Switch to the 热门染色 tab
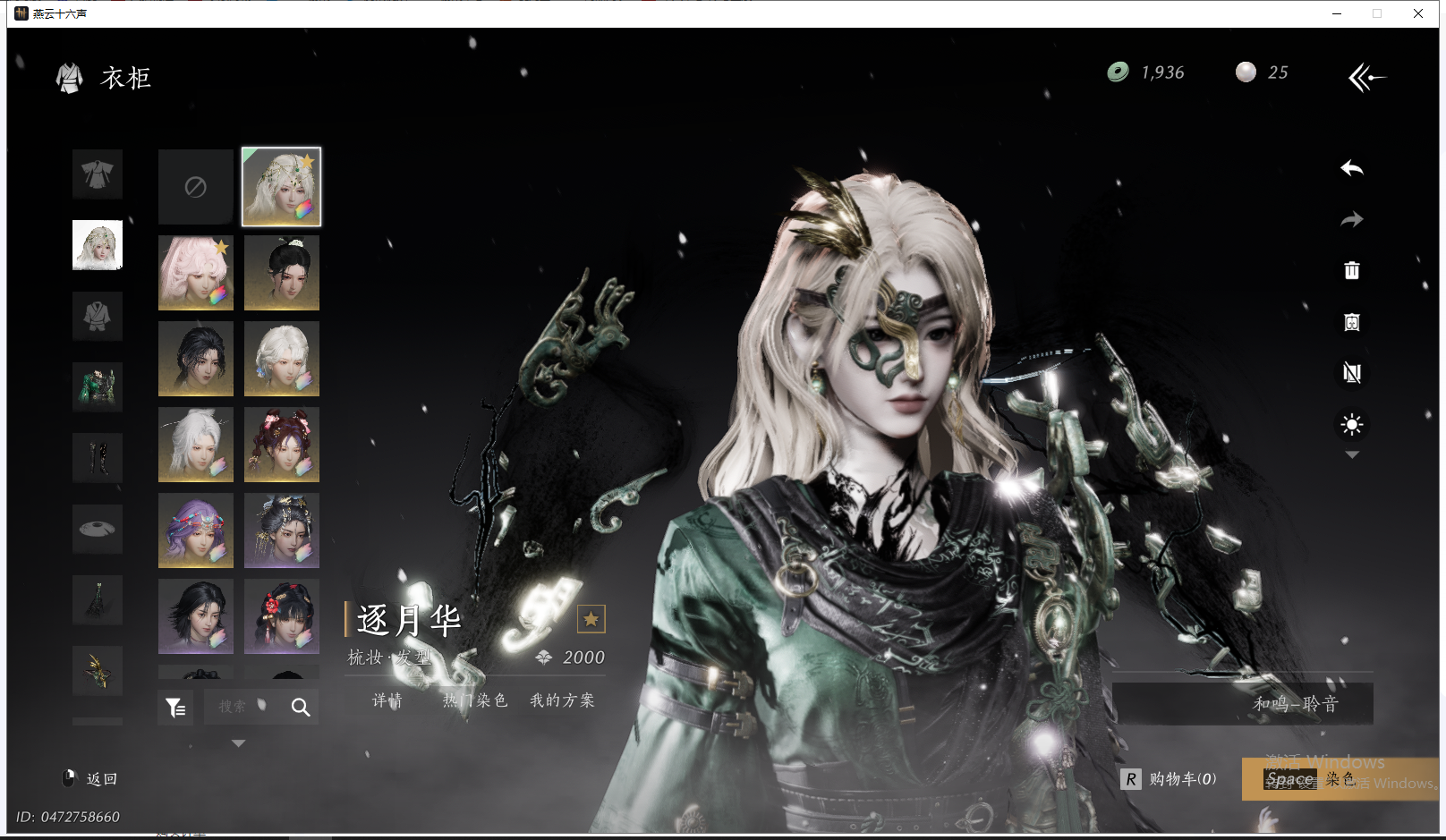 [475, 700]
